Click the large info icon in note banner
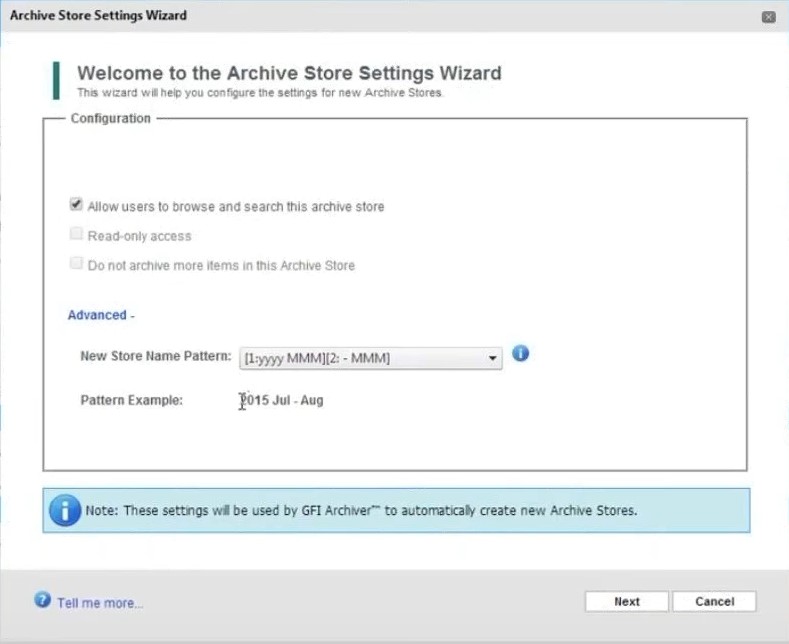Screen dimensions: 789x644 click(64, 510)
